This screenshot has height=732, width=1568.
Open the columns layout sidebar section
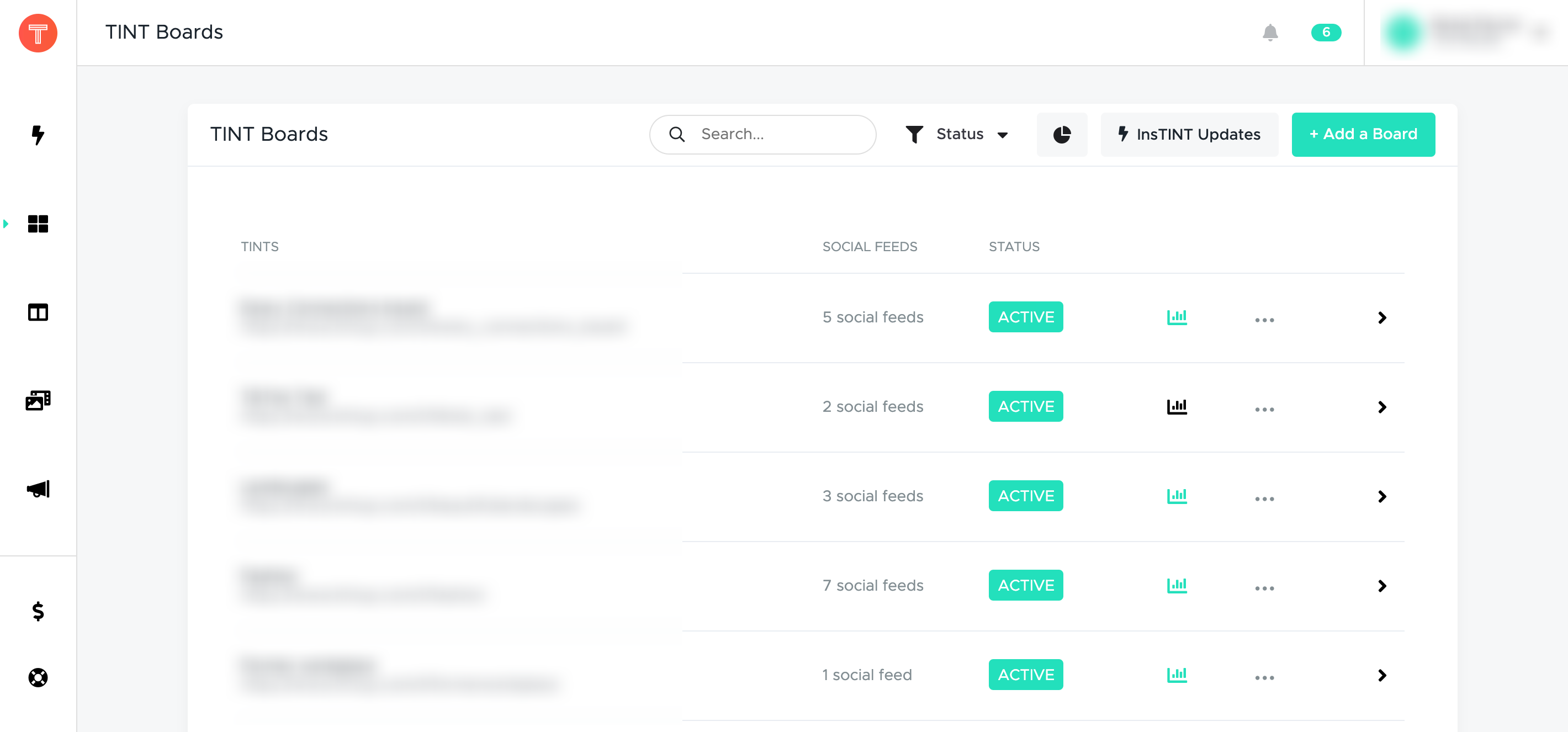pos(38,313)
